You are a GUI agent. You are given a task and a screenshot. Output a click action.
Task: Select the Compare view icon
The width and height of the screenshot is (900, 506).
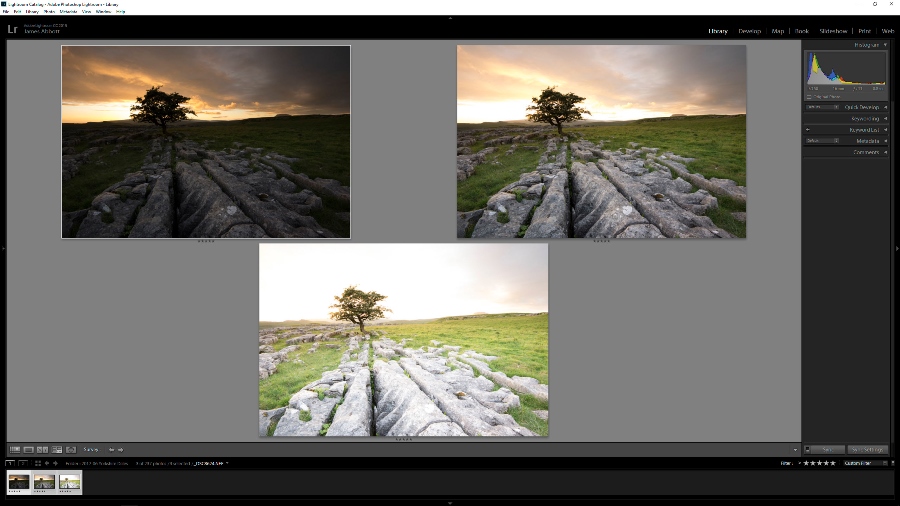(43, 449)
